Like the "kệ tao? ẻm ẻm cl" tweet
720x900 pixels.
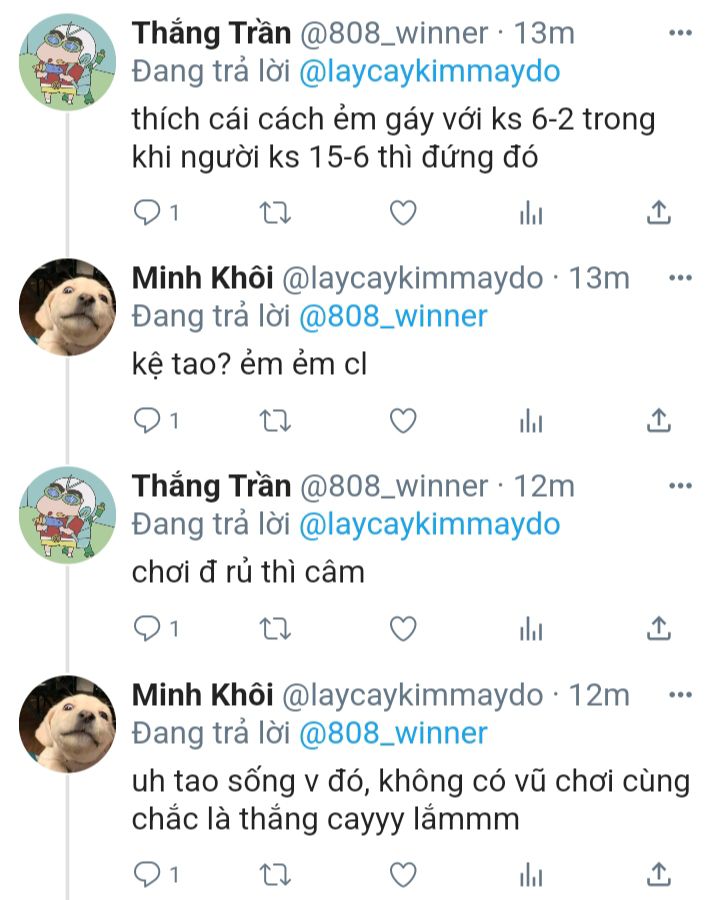[402, 421]
